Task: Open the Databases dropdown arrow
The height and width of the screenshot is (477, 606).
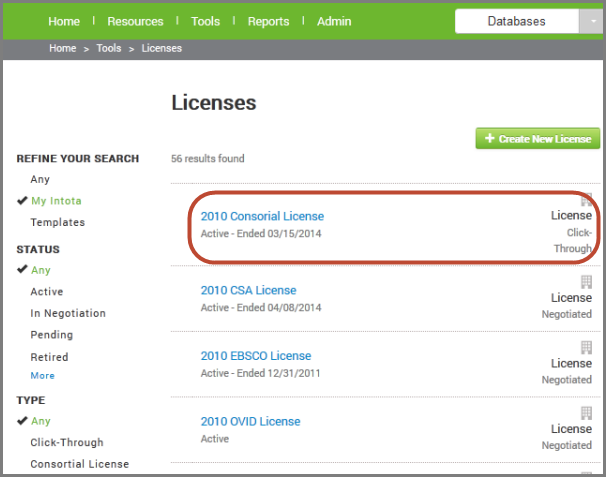Action: (592, 21)
